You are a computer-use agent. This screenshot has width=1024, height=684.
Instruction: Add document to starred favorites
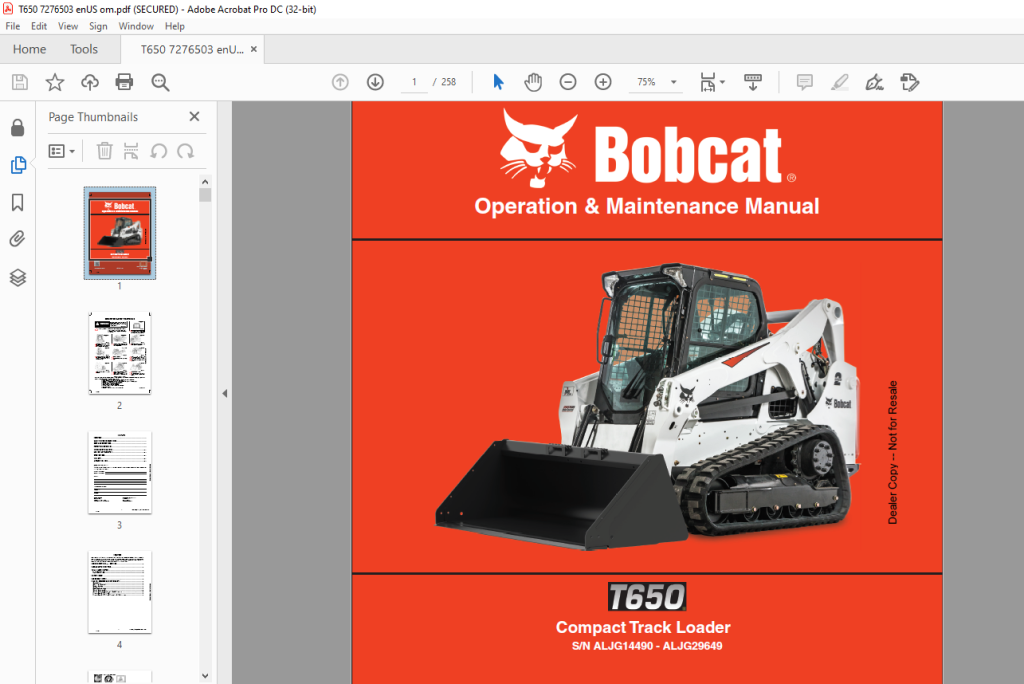[55, 82]
